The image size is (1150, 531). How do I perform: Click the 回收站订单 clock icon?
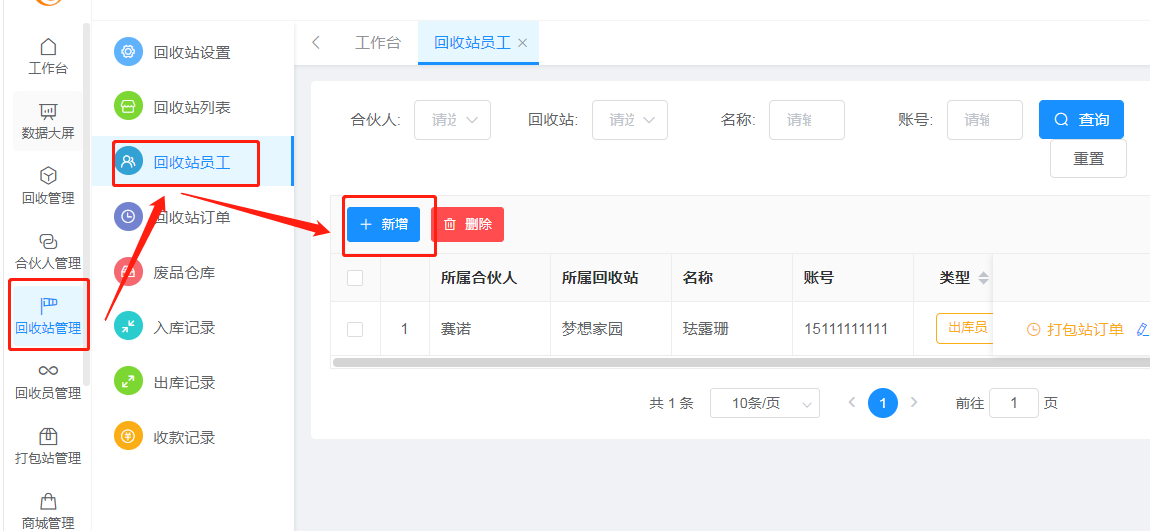(x=128, y=216)
